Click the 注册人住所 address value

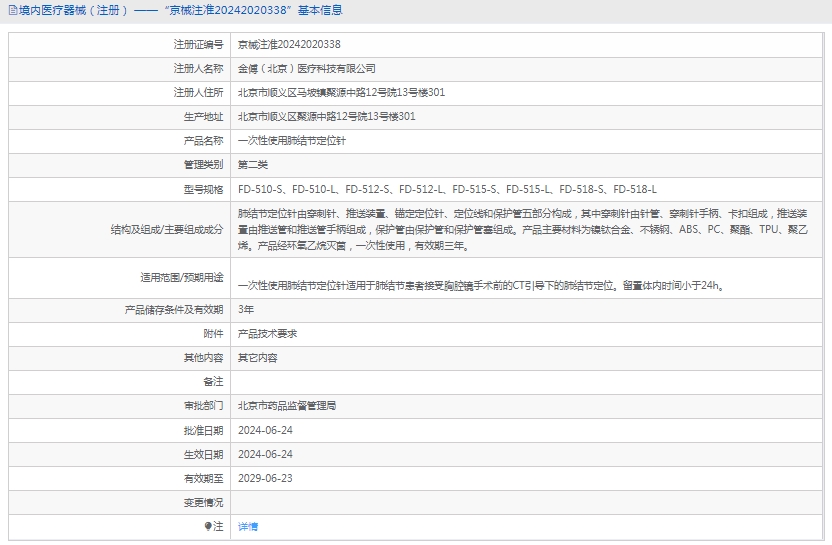341,93
